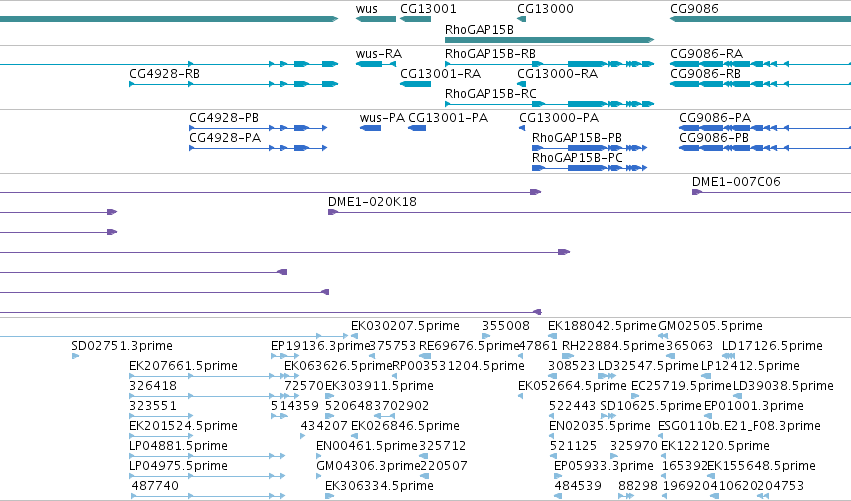The width and height of the screenshot is (851, 501).
Task: Click EST ESG0110b.E21_F08.3prime
Action: pyautogui.click(x=739, y=426)
